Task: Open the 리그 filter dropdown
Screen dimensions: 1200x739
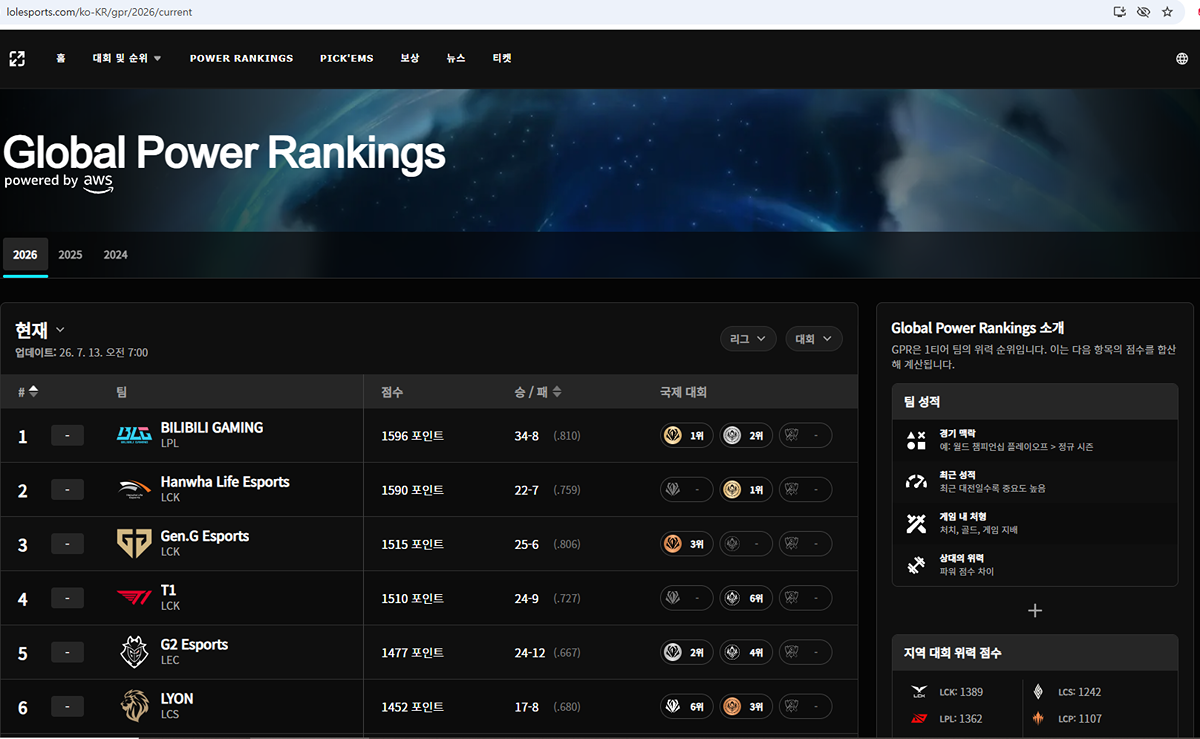Action: pos(748,339)
